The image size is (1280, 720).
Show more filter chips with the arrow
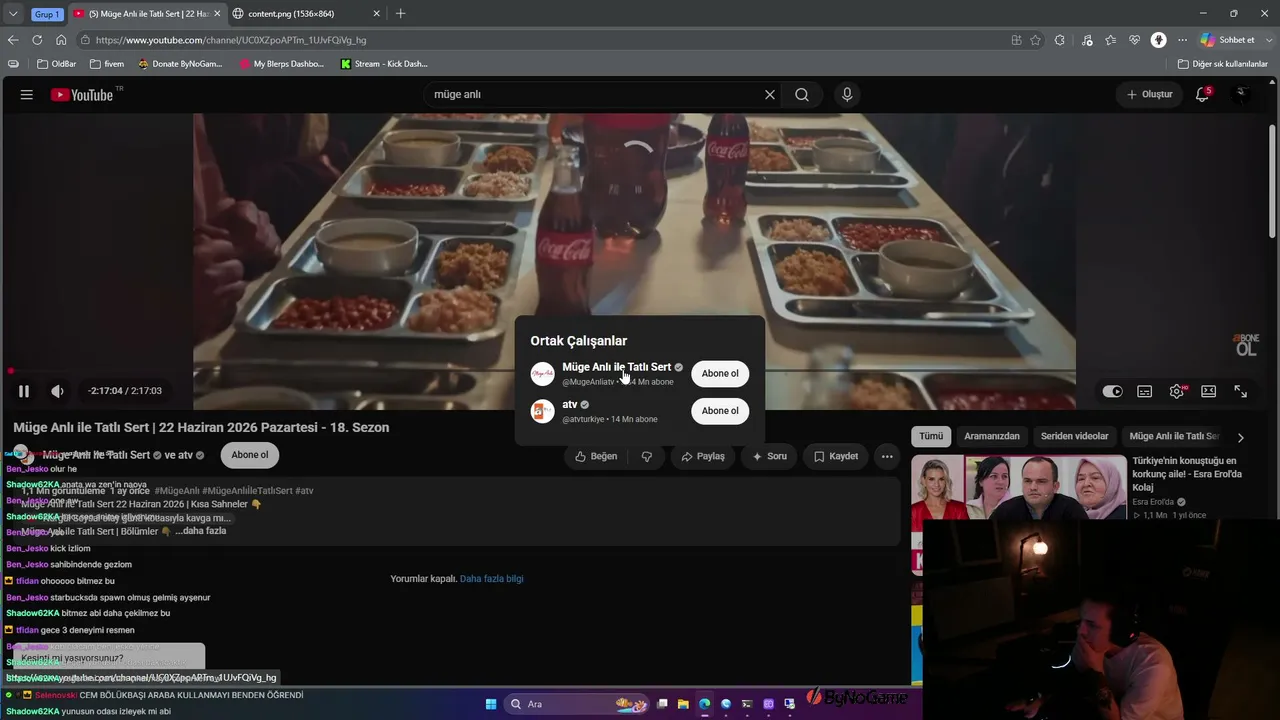click(1241, 437)
